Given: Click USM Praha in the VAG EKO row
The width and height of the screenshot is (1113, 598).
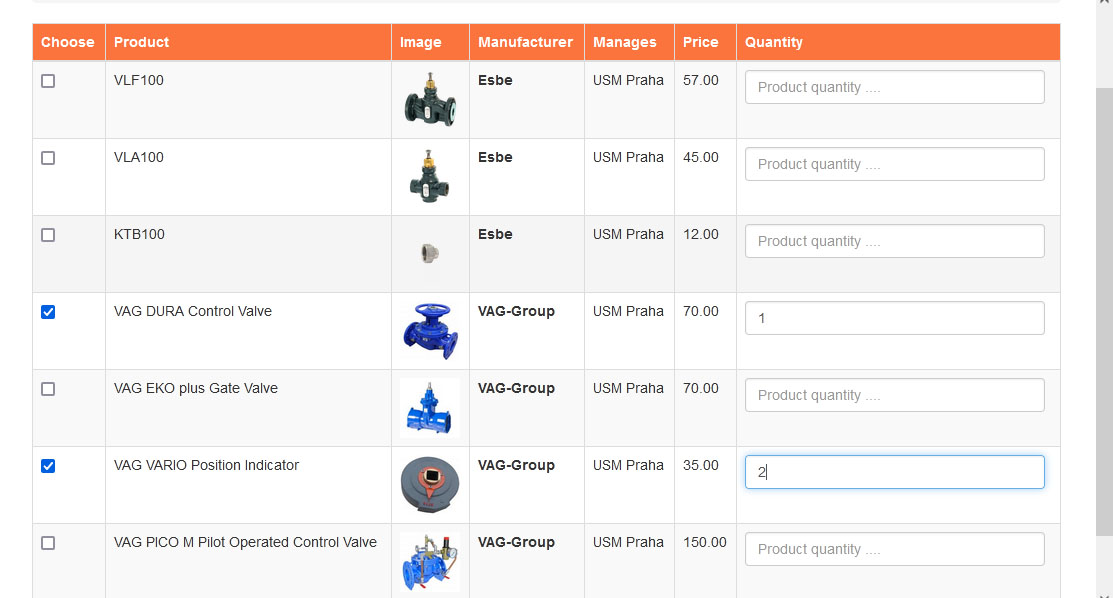Looking at the screenshot, I should click(x=628, y=388).
